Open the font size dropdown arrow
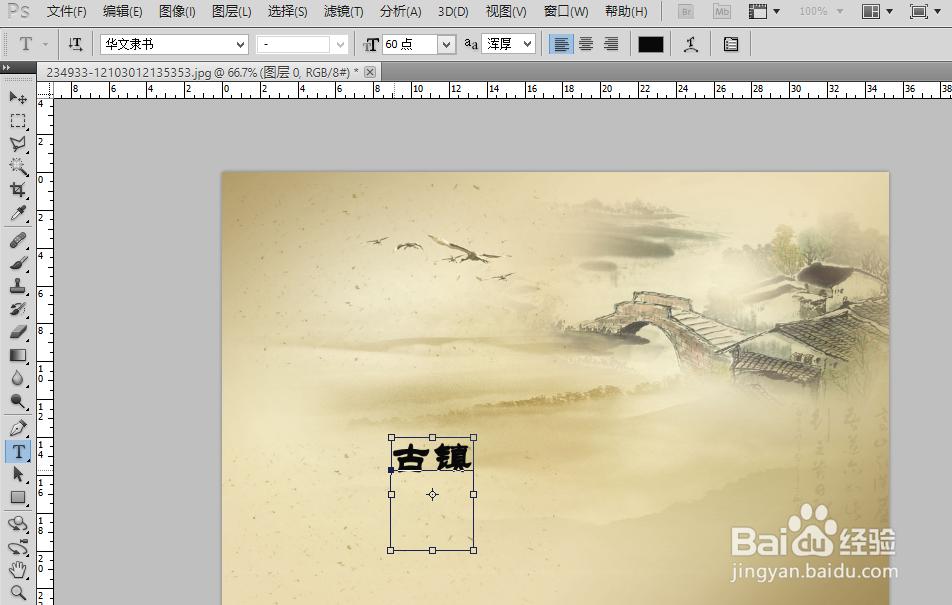Viewport: 952px width, 605px height. tap(446, 44)
